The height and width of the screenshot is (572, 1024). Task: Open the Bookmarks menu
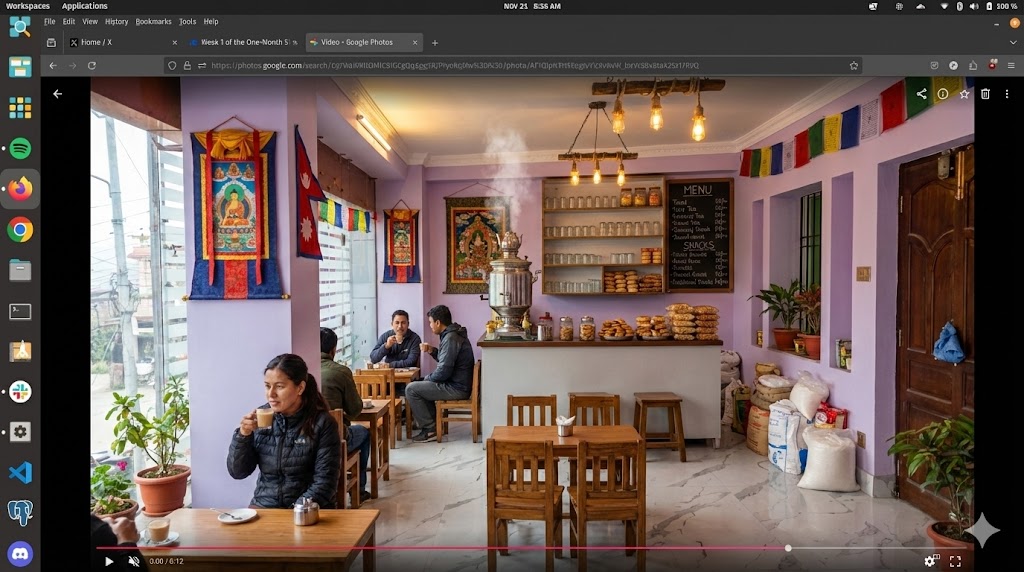tap(153, 21)
